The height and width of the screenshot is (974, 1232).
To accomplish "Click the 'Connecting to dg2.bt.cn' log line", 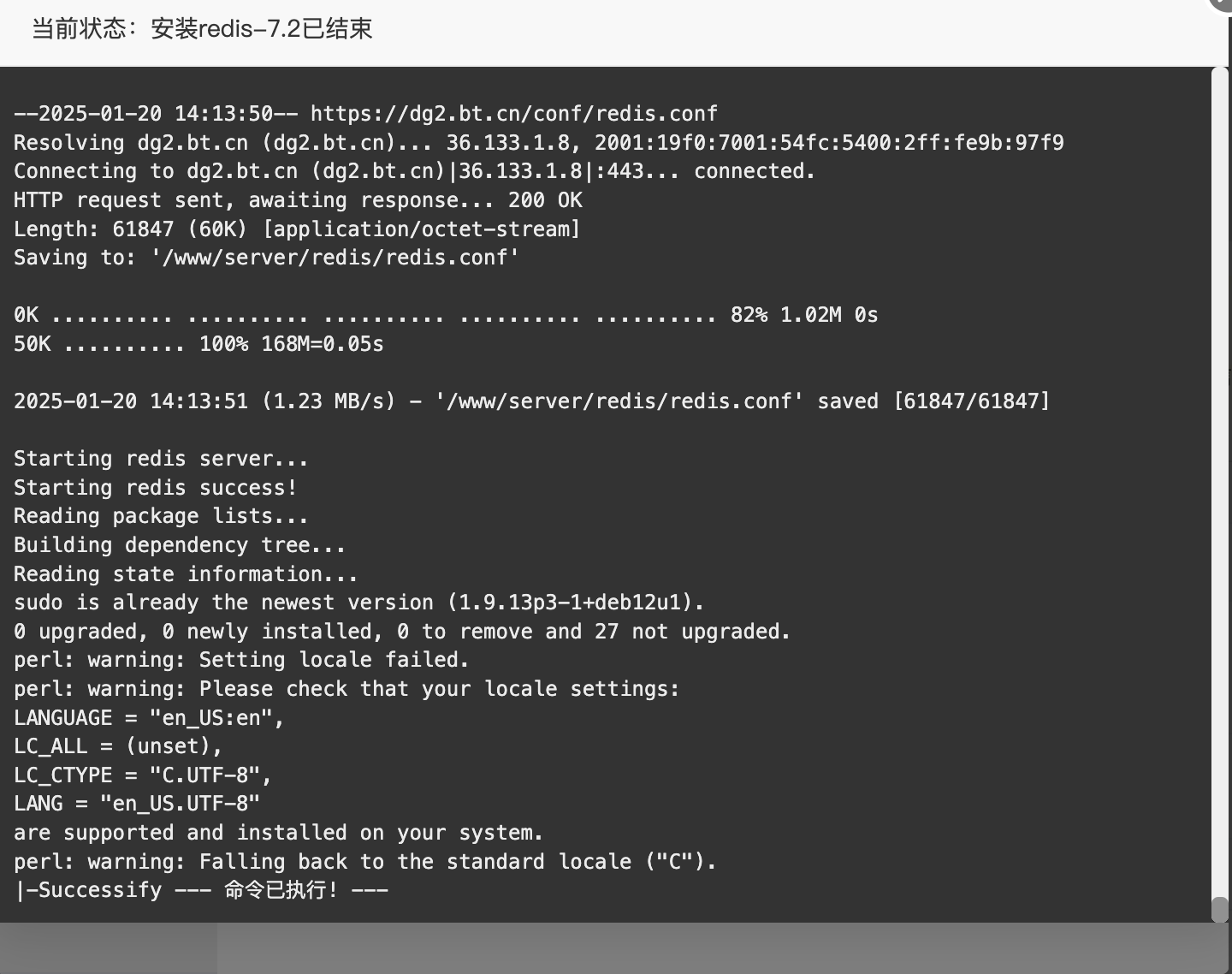I will 414,171.
